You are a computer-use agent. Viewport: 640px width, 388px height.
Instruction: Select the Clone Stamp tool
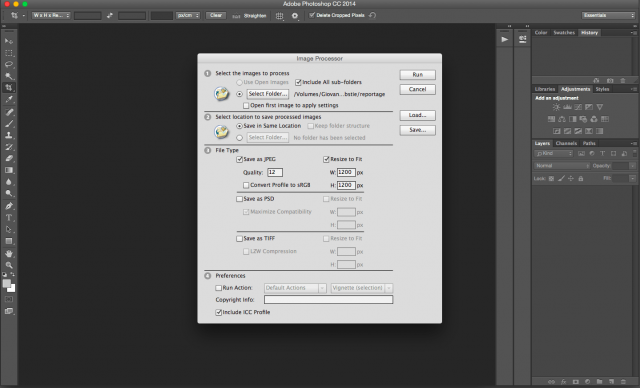click(x=9, y=135)
